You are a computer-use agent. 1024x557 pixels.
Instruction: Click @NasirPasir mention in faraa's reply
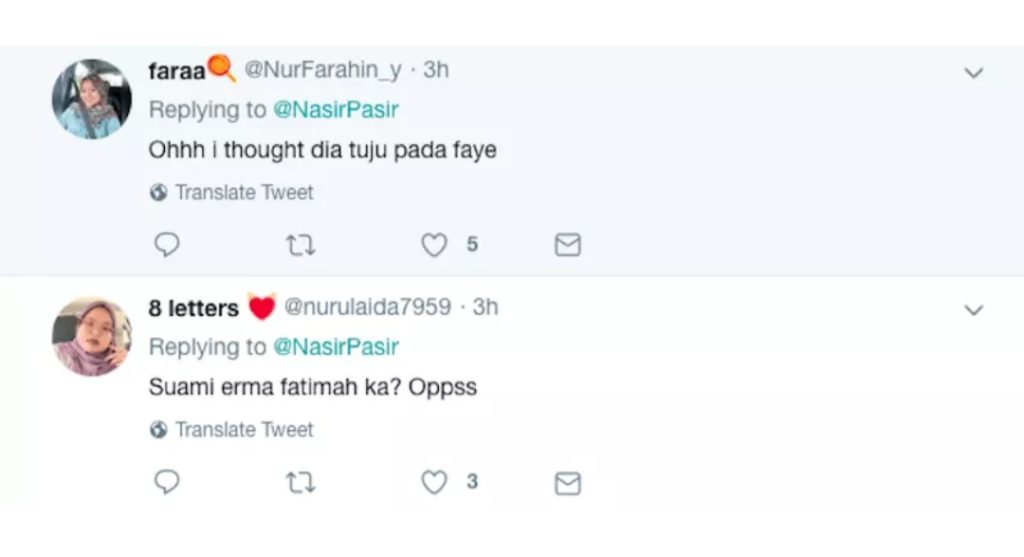click(x=335, y=109)
